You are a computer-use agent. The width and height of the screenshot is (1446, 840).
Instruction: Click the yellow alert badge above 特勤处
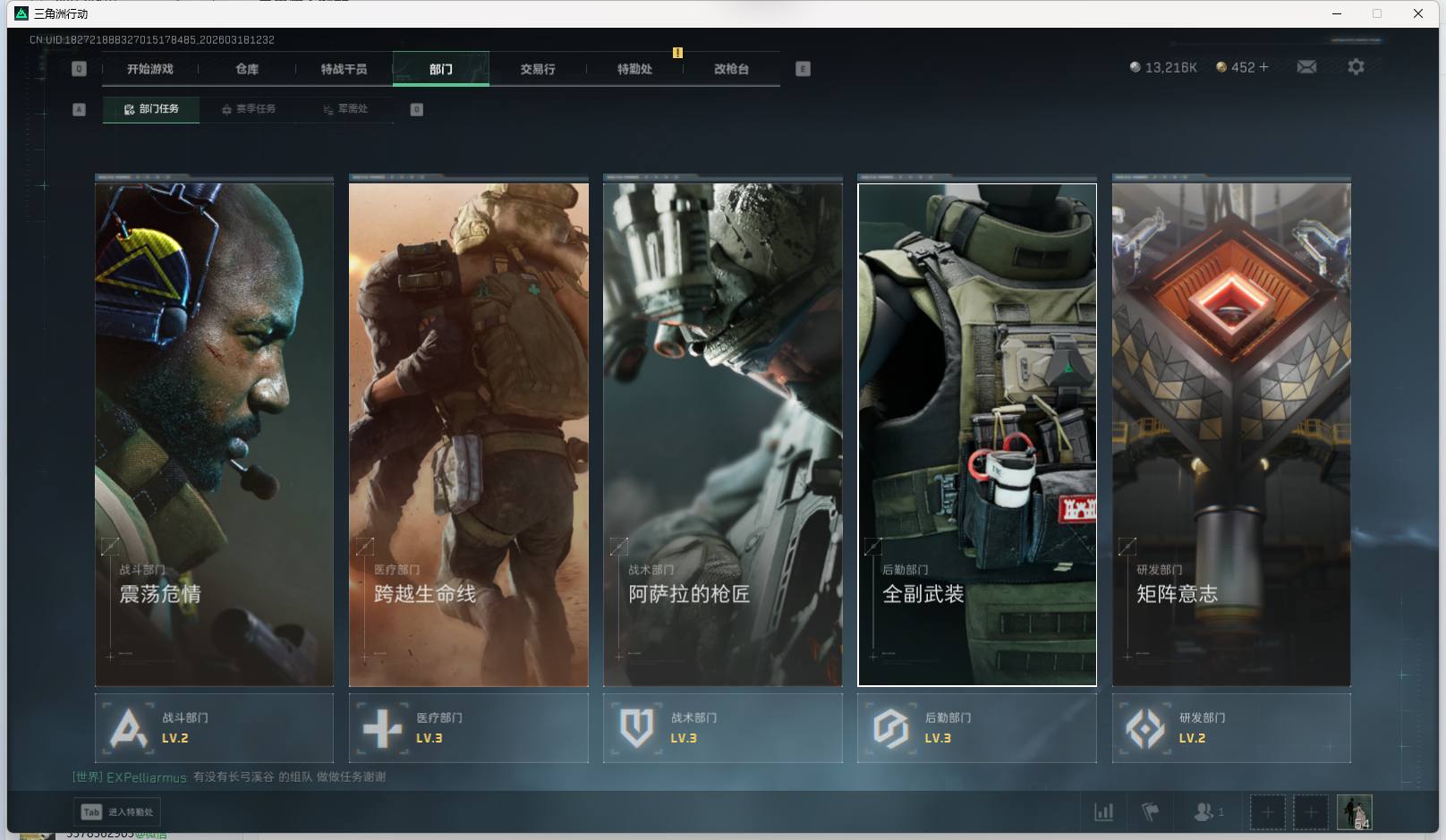click(x=677, y=53)
